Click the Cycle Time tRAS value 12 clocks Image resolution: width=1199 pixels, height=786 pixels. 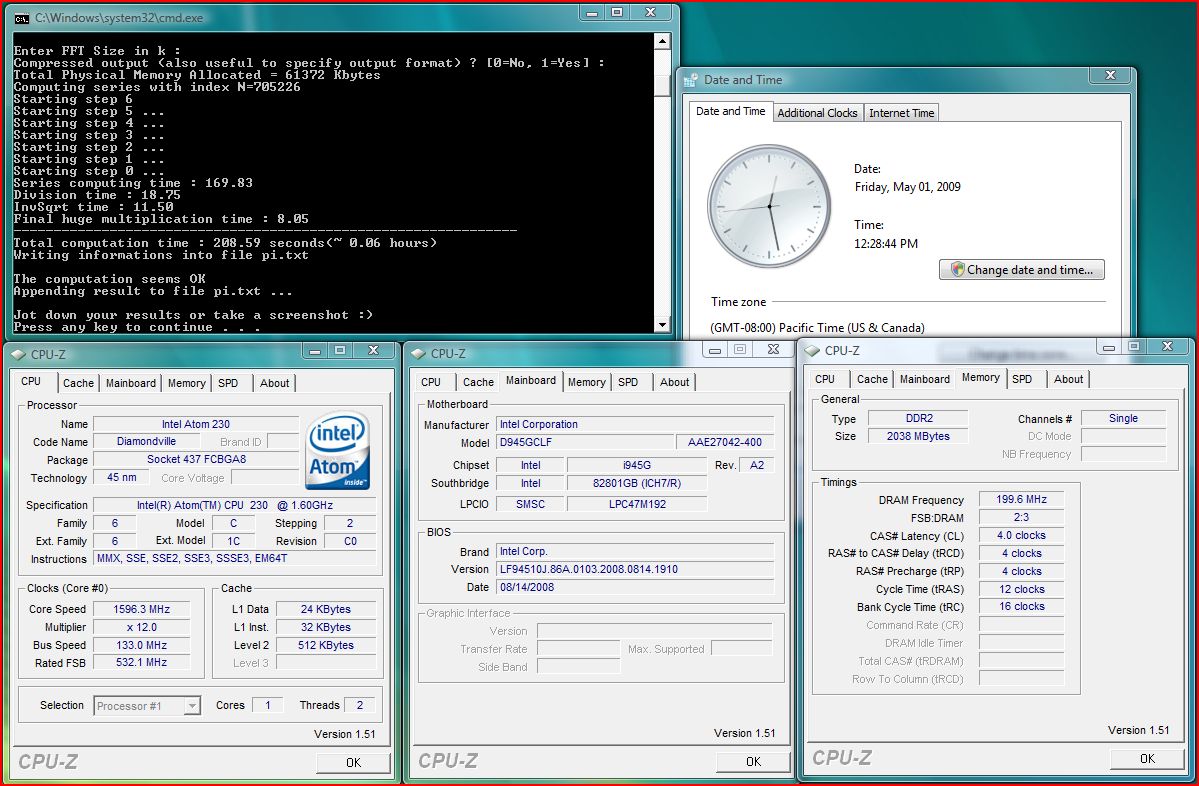pyautogui.click(x=1022, y=590)
